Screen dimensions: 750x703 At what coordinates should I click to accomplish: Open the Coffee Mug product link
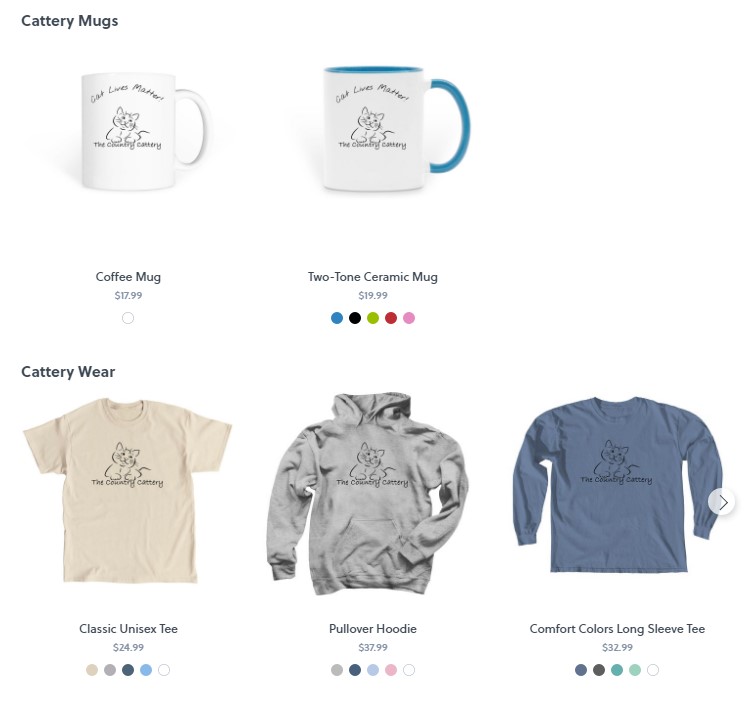click(128, 277)
